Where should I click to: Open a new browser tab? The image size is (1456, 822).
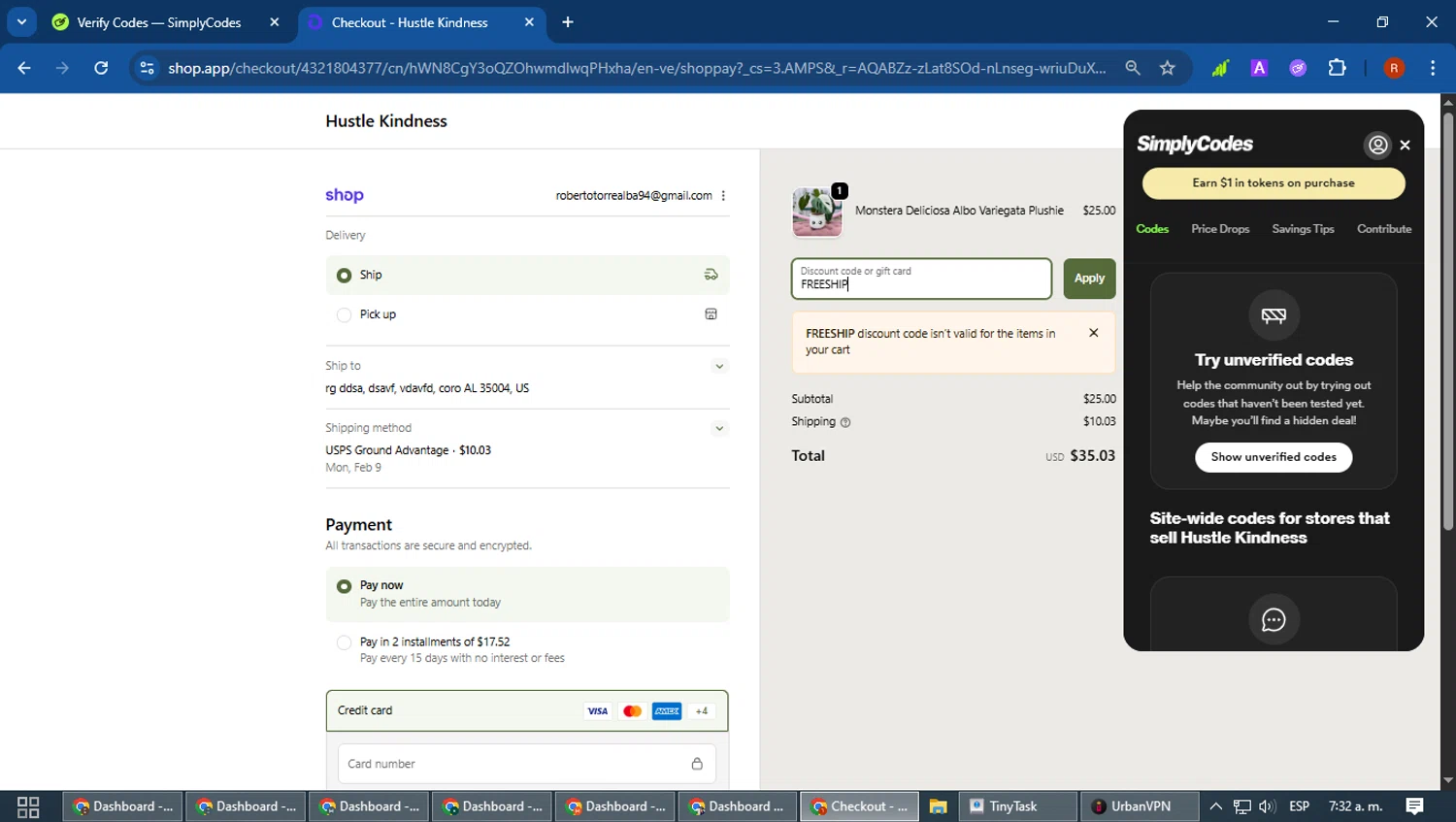[x=568, y=22]
